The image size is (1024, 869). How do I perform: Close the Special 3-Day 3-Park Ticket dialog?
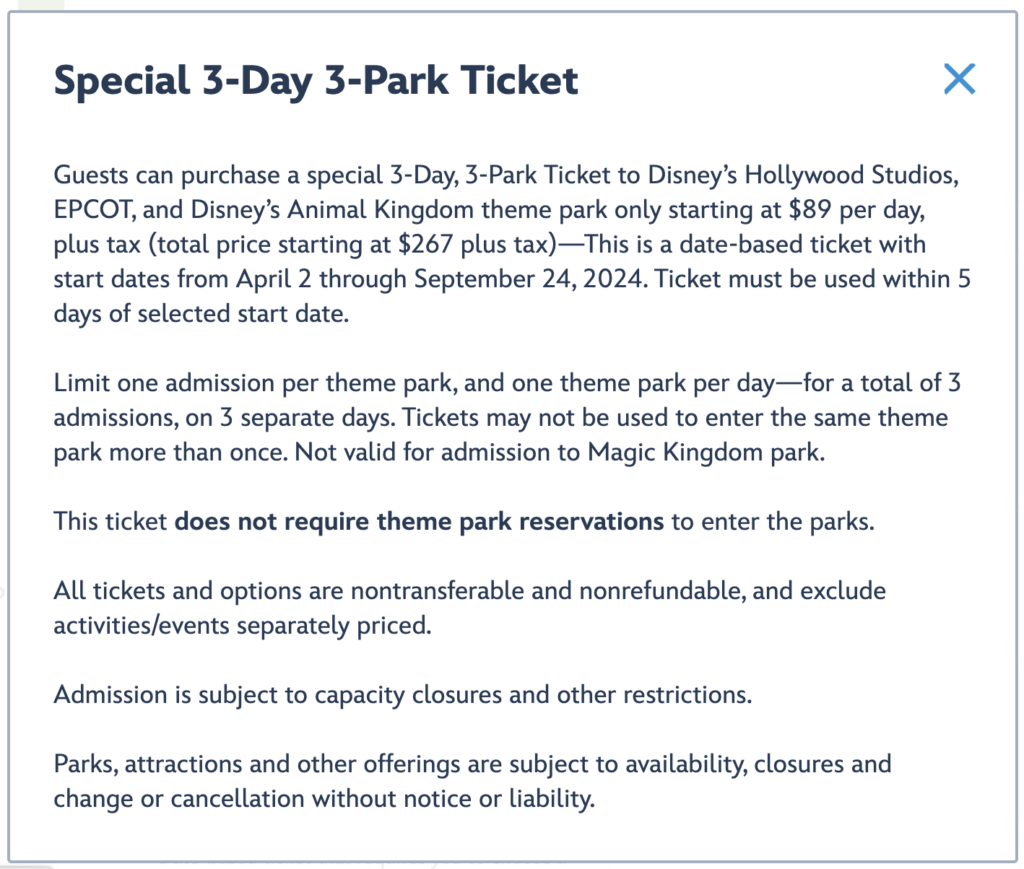point(959,80)
